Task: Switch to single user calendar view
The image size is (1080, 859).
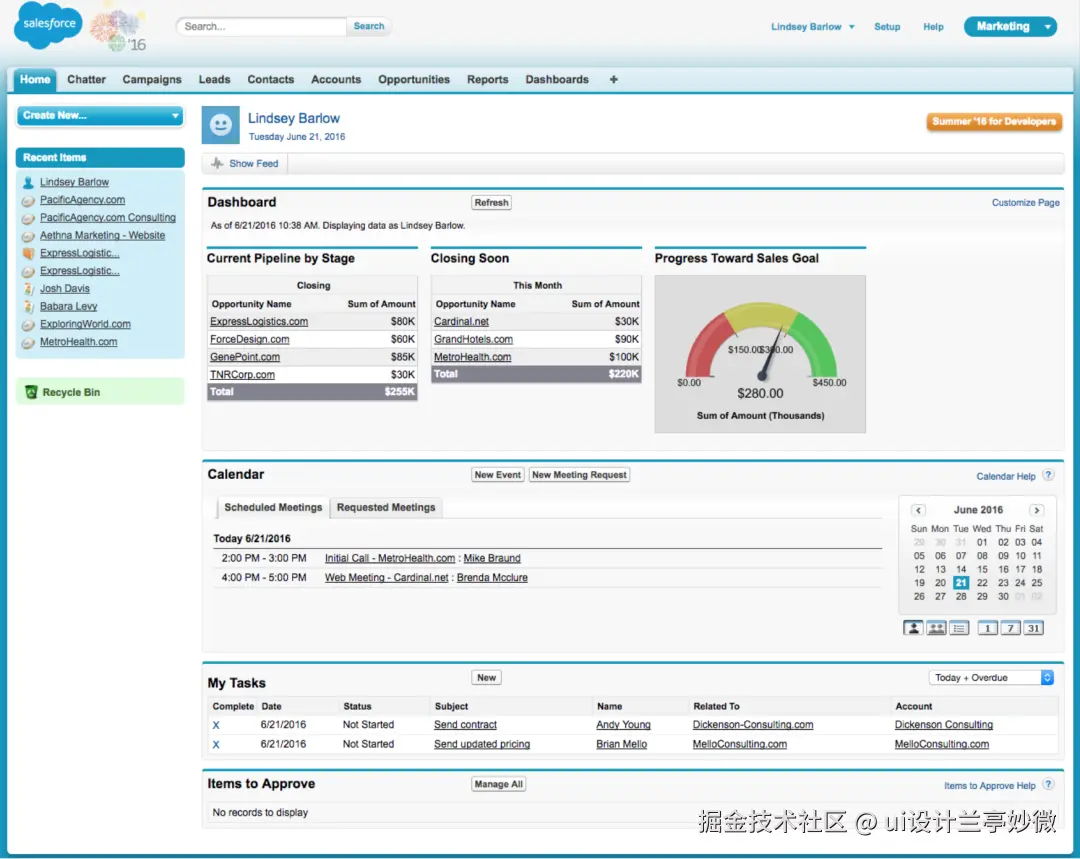Action: pyautogui.click(x=913, y=628)
